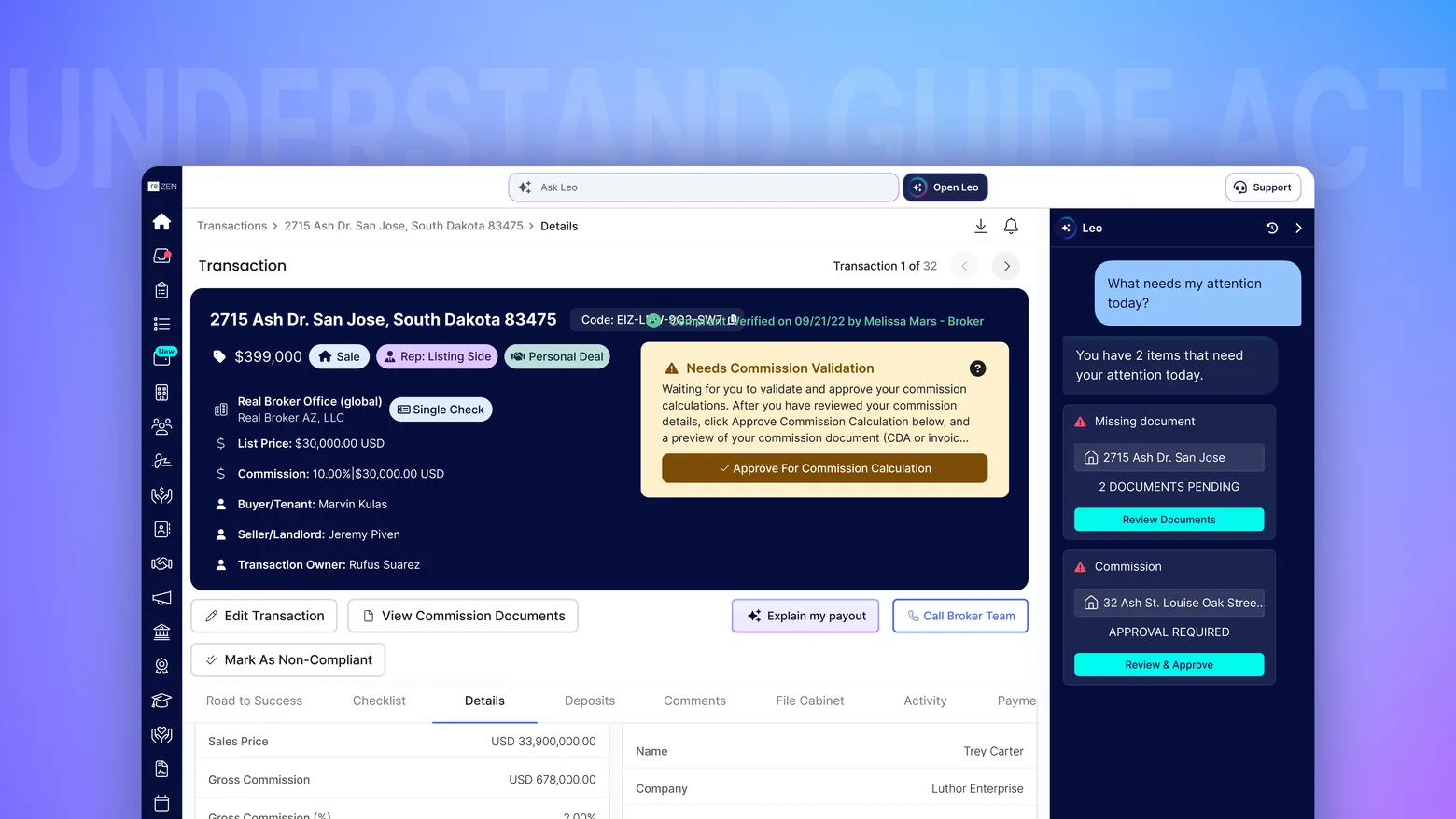The image size is (1456, 819).
Task: Open the hands holding heart icon
Action: 161,734
